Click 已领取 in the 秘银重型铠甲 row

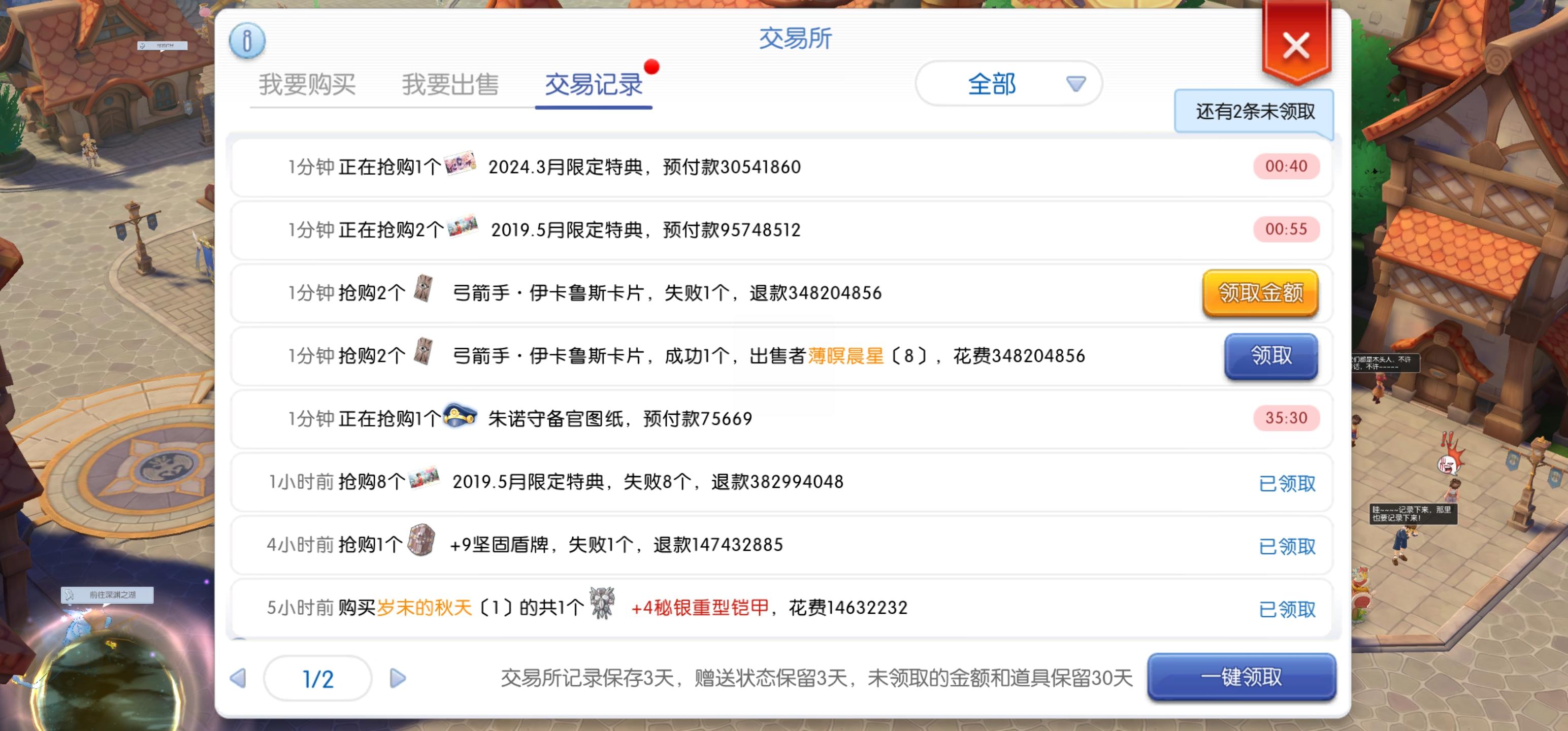pyautogui.click(x=1287, y=609)
